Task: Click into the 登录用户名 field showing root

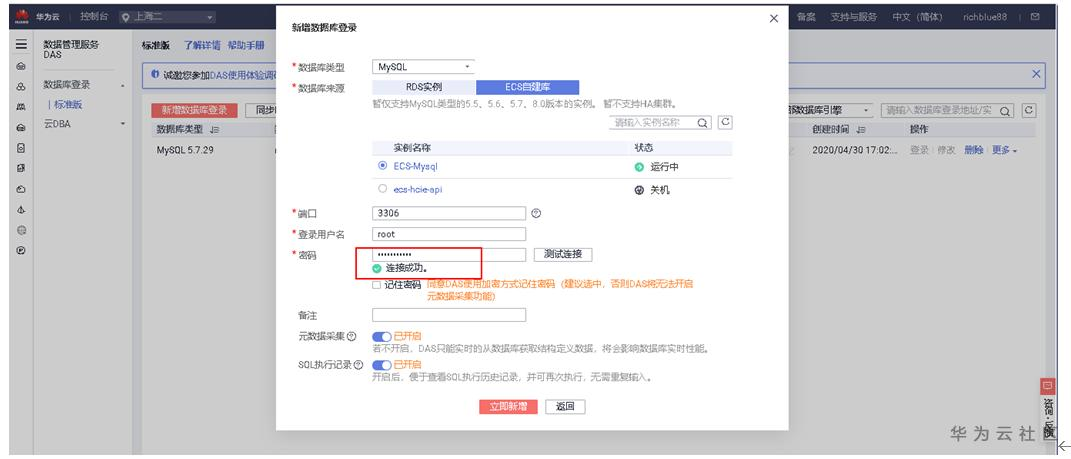Action: 449,234
